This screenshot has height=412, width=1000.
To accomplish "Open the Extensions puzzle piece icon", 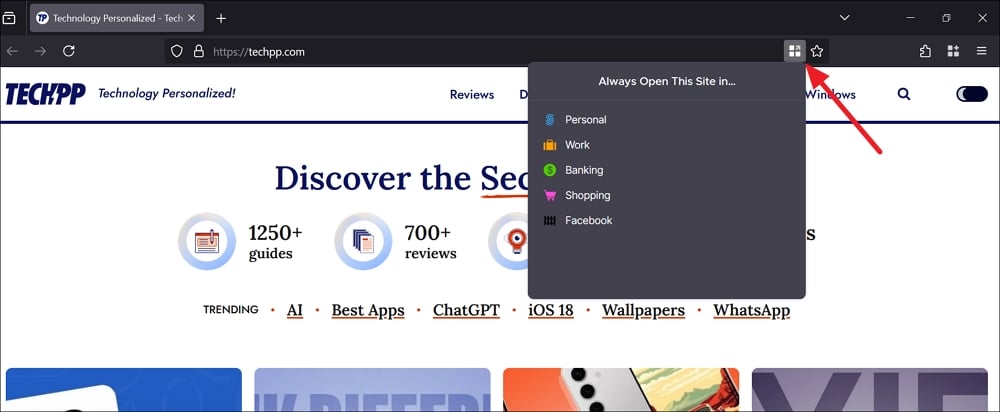I will coord(925,51).
